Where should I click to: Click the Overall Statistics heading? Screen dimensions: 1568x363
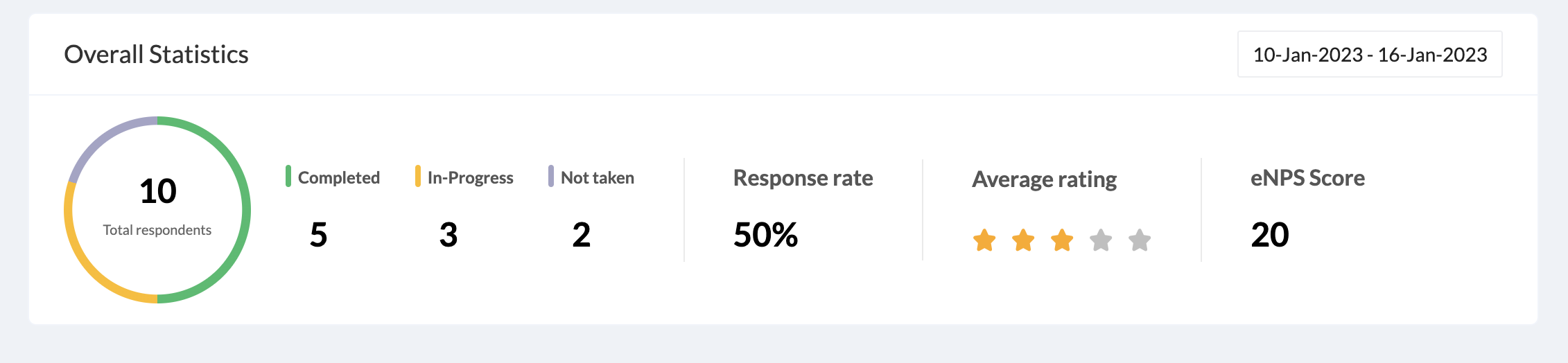point(156,54)
